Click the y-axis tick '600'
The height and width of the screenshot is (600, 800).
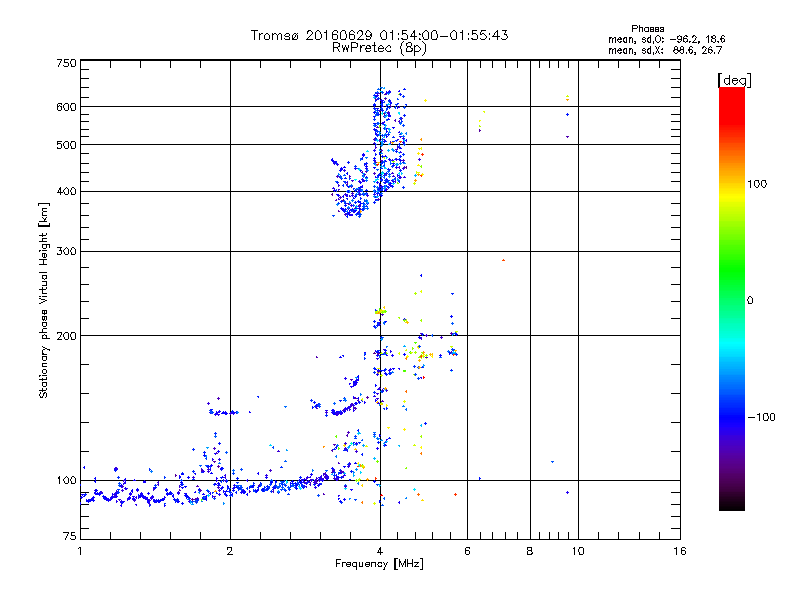click(x=66, y=107)
